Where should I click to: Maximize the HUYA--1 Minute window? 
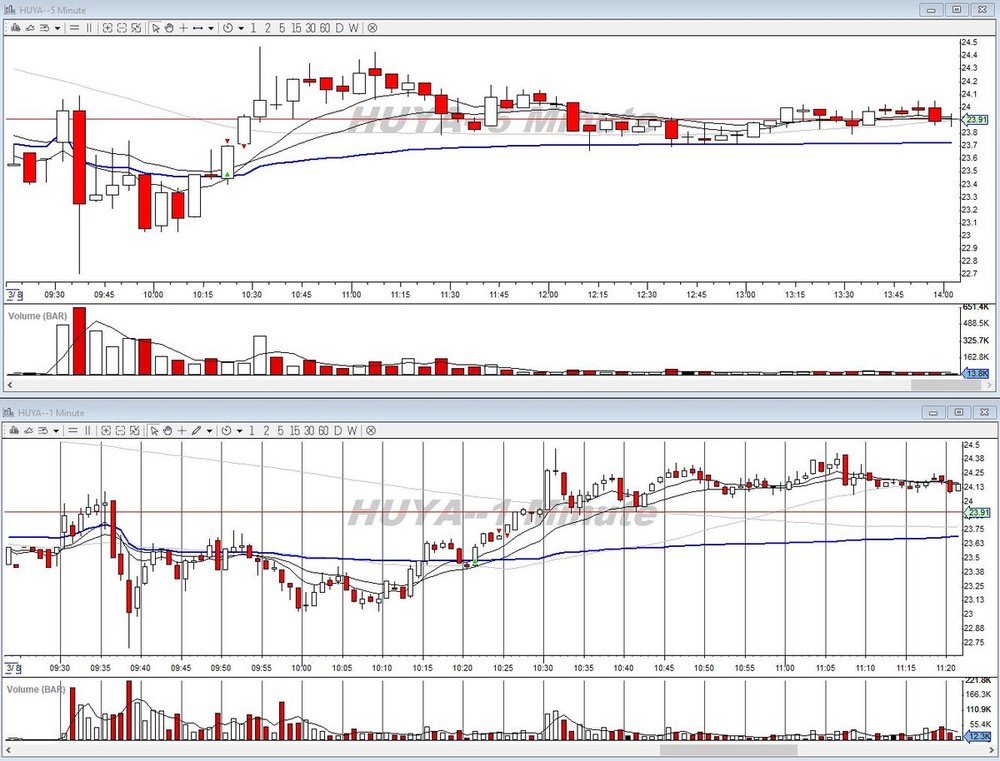click(x=959, y=412)
